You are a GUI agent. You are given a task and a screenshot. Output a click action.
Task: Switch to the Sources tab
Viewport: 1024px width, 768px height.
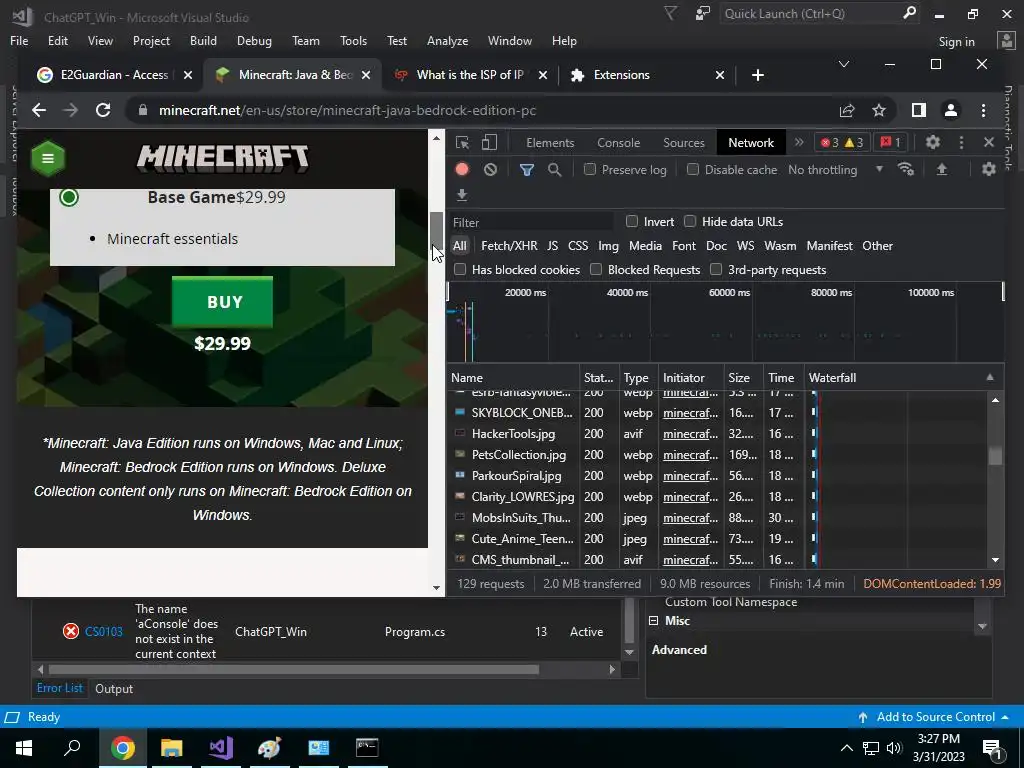coord(684,142)
